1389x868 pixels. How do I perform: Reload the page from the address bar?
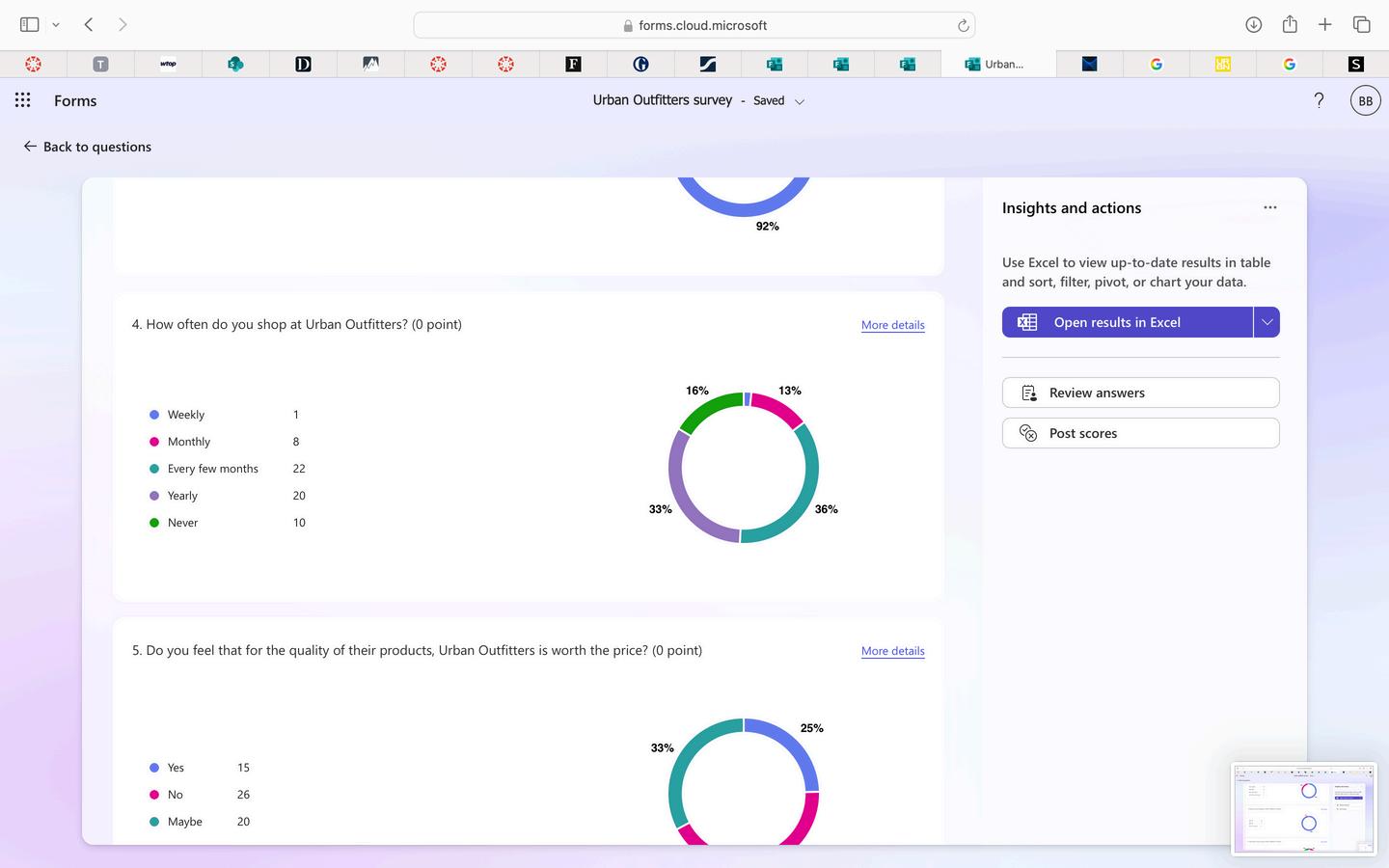[963, 25]
